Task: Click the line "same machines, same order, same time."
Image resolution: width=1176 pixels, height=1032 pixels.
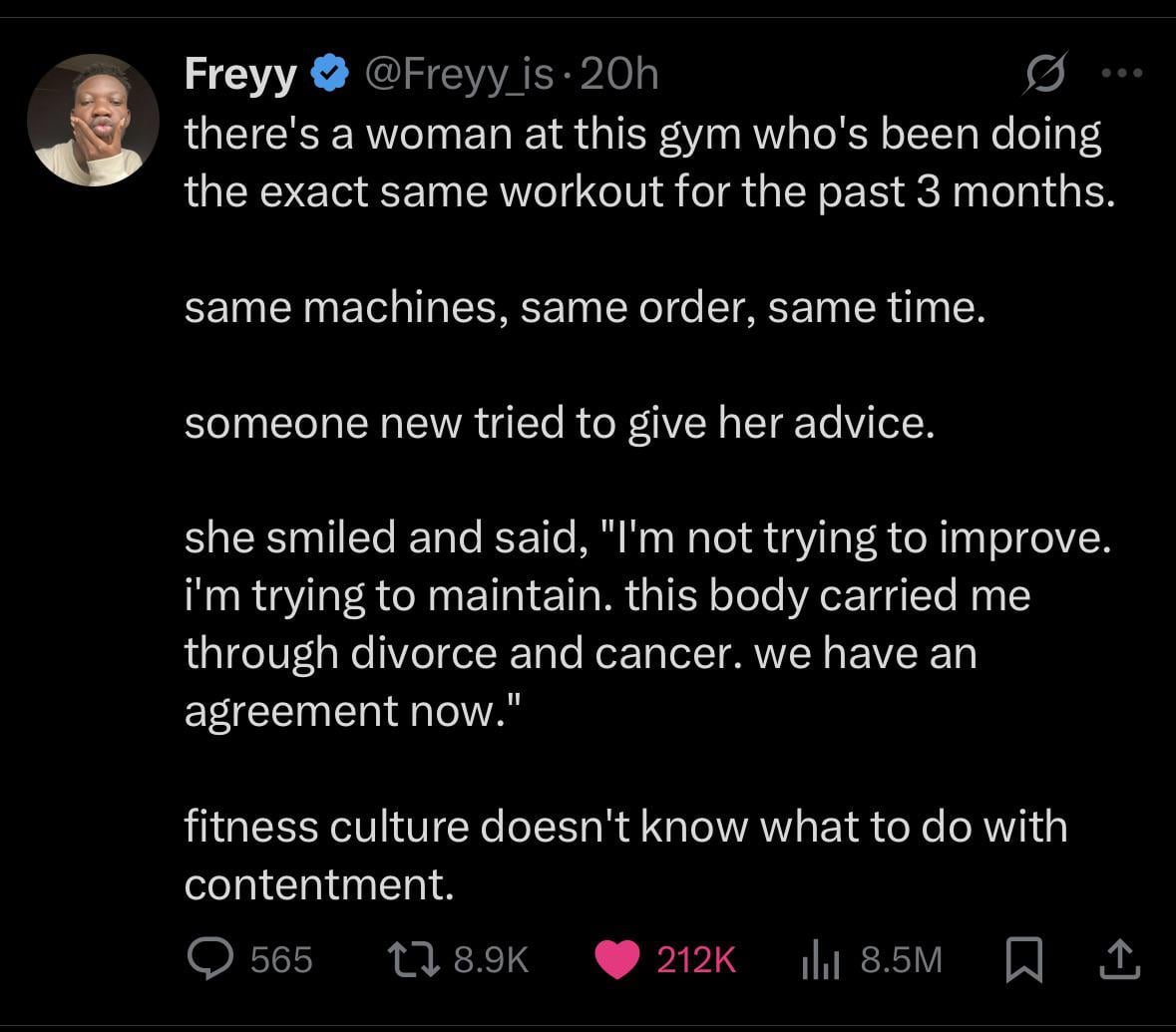Action: pos(585,307)
